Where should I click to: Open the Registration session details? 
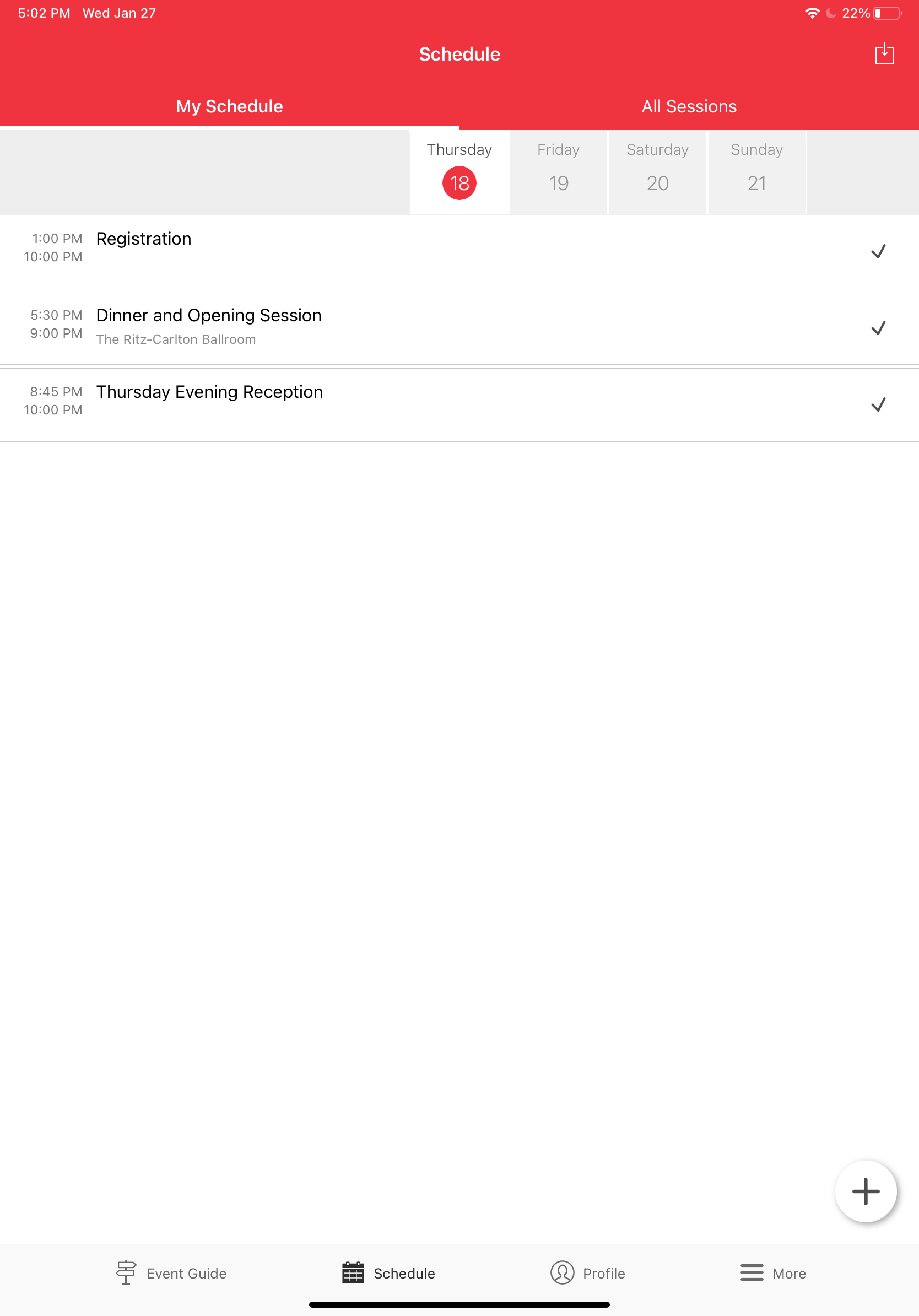click(x=144, y=239)
